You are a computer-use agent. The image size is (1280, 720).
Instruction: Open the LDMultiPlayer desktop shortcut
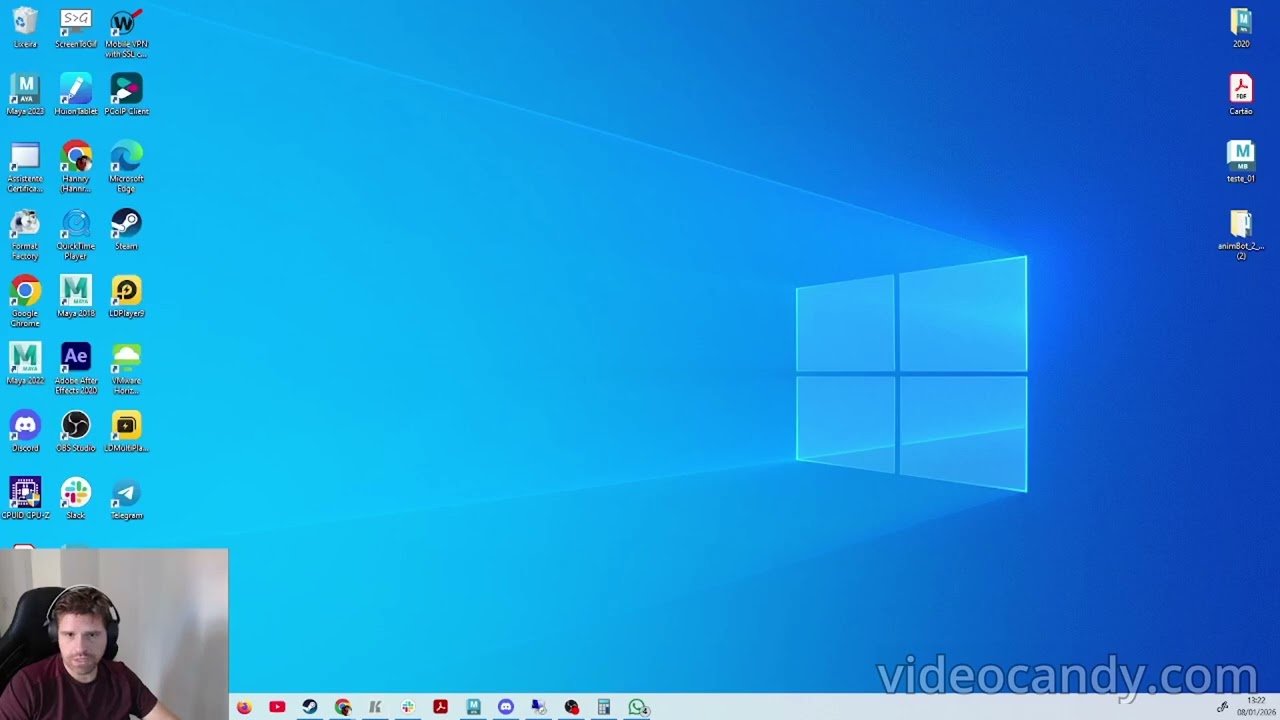tap(126, 431)
